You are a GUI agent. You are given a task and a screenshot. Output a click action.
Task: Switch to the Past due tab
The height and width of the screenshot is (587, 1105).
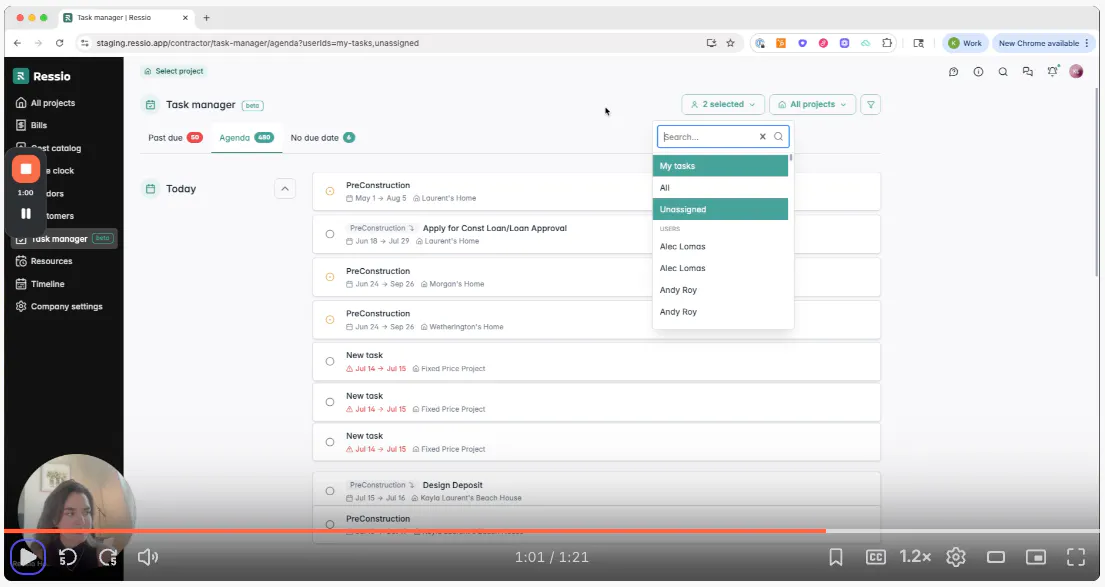tap(175, 137)
